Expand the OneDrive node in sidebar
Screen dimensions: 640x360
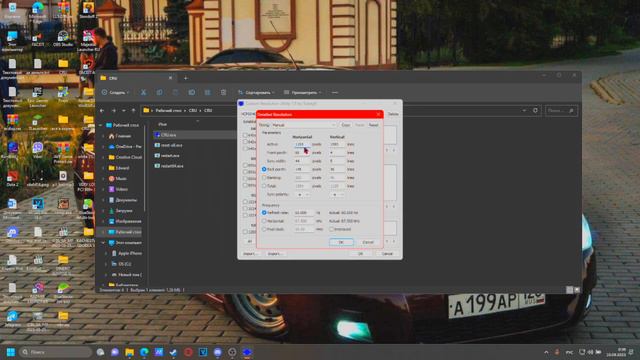point(103,147)
